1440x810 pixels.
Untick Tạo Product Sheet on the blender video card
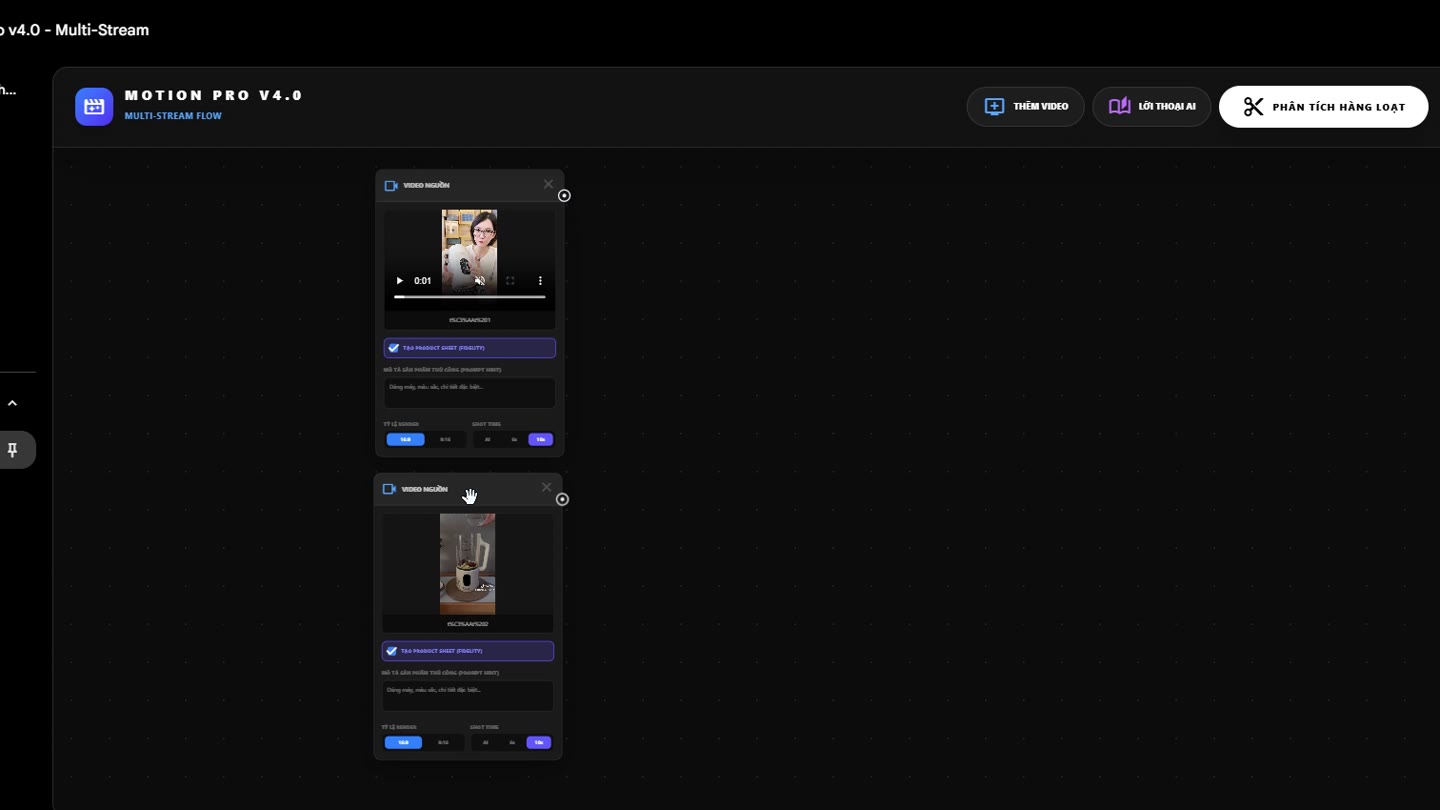click(392, 651)
